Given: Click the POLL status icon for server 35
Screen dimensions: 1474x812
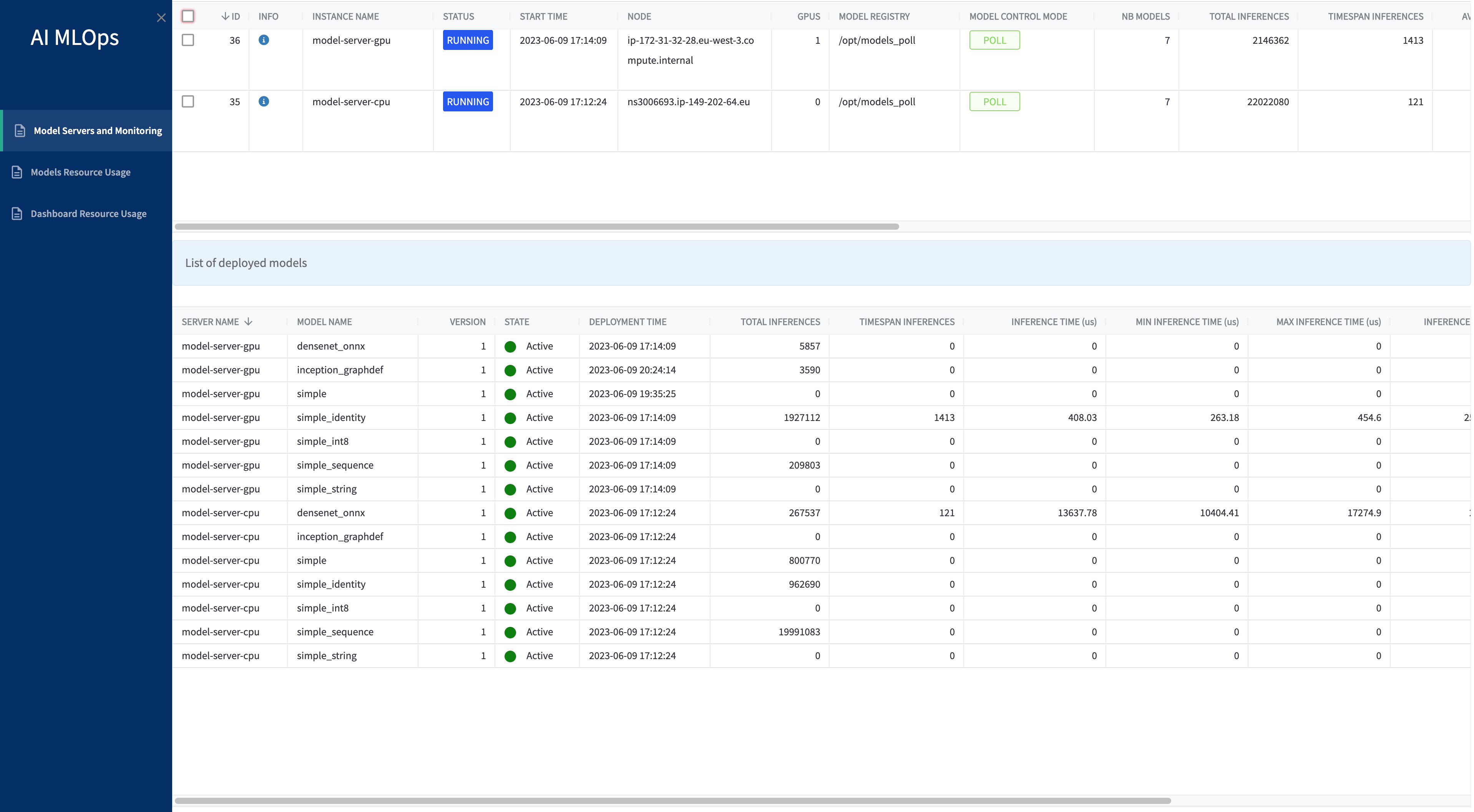Looking at the screenshot, I should pyautogui.click(x=995, y=101).
